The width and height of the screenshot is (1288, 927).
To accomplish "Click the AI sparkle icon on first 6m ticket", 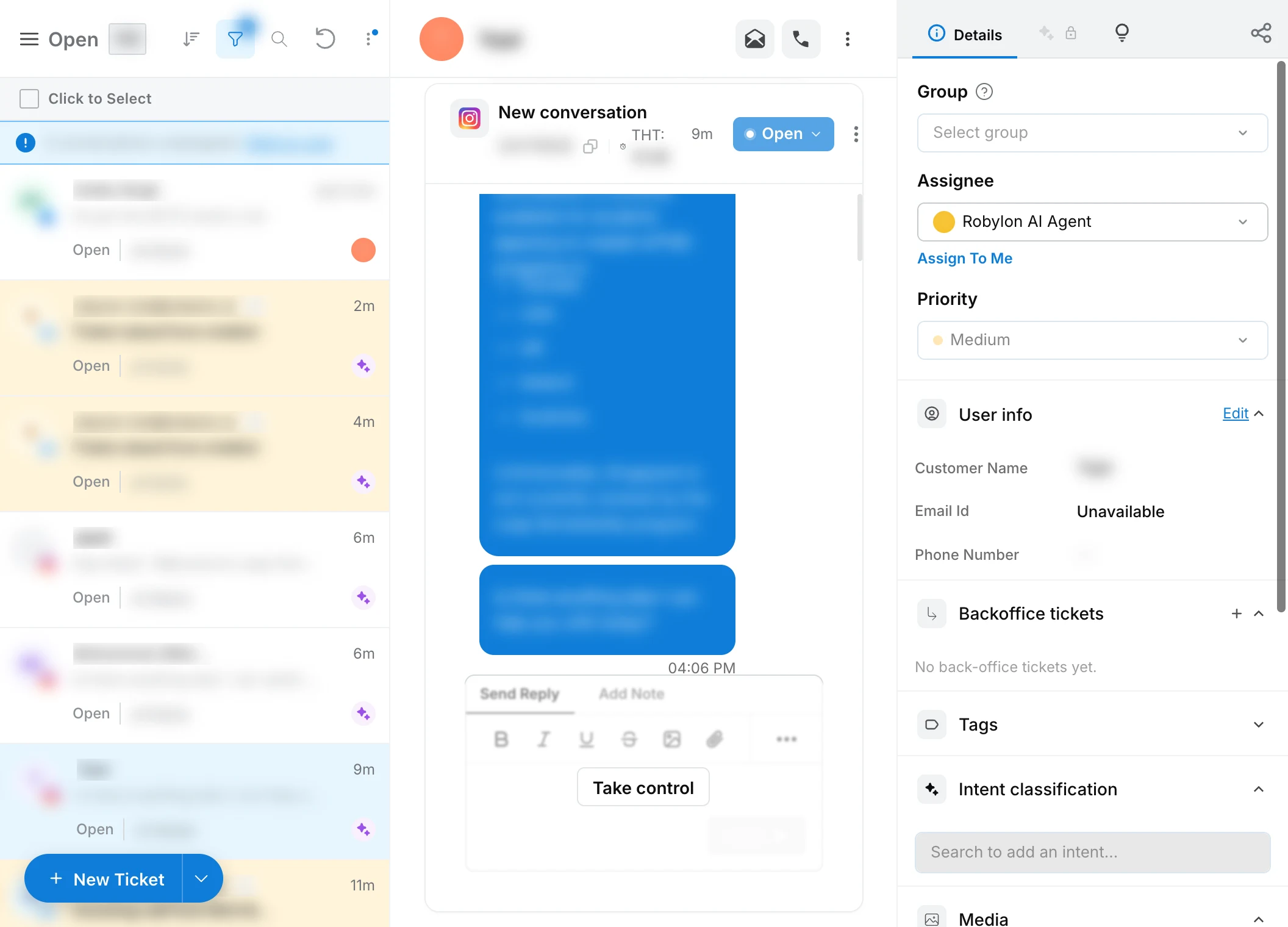I will click(363, 598).
